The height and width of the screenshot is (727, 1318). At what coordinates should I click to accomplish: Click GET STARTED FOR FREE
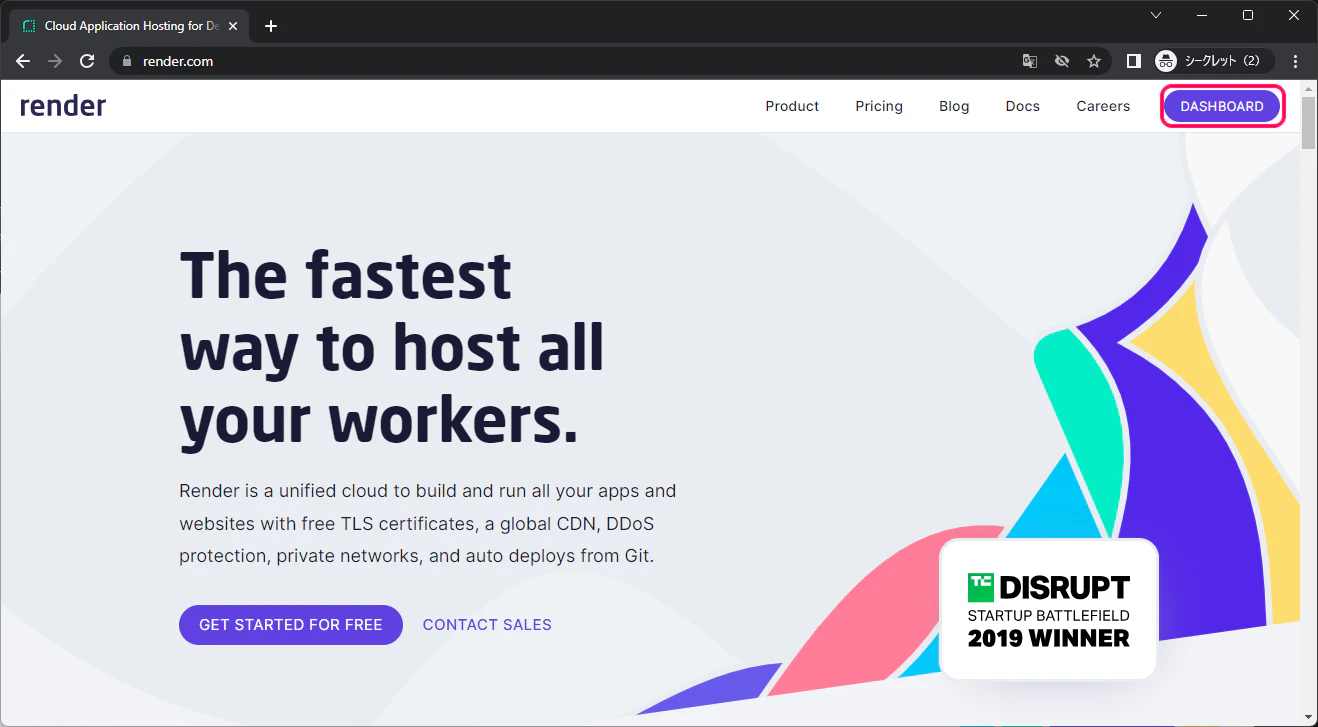tap(291, 625)
